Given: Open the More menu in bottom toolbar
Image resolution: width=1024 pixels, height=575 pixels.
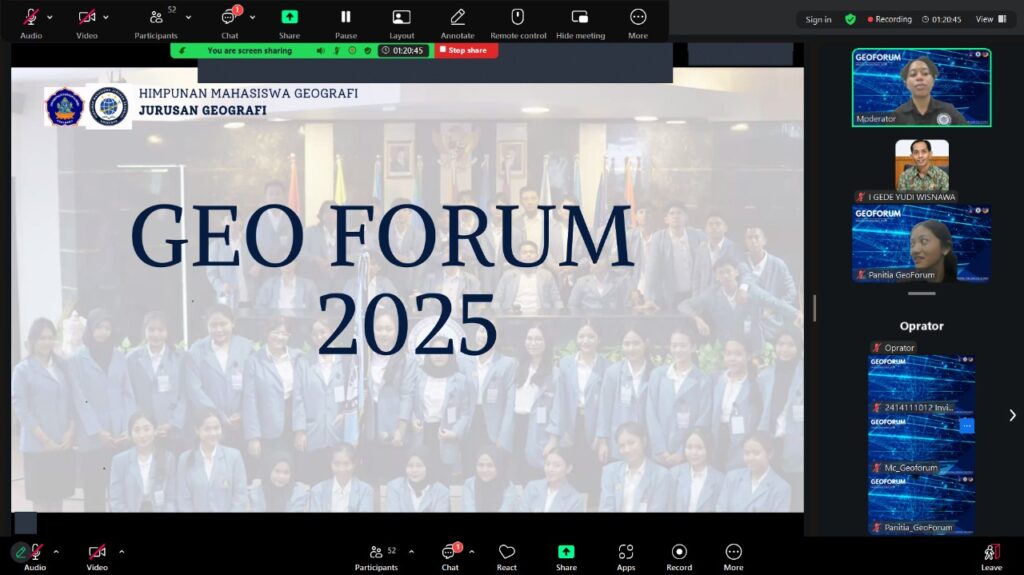Looking at the screenshot, I should click(733, 552).
